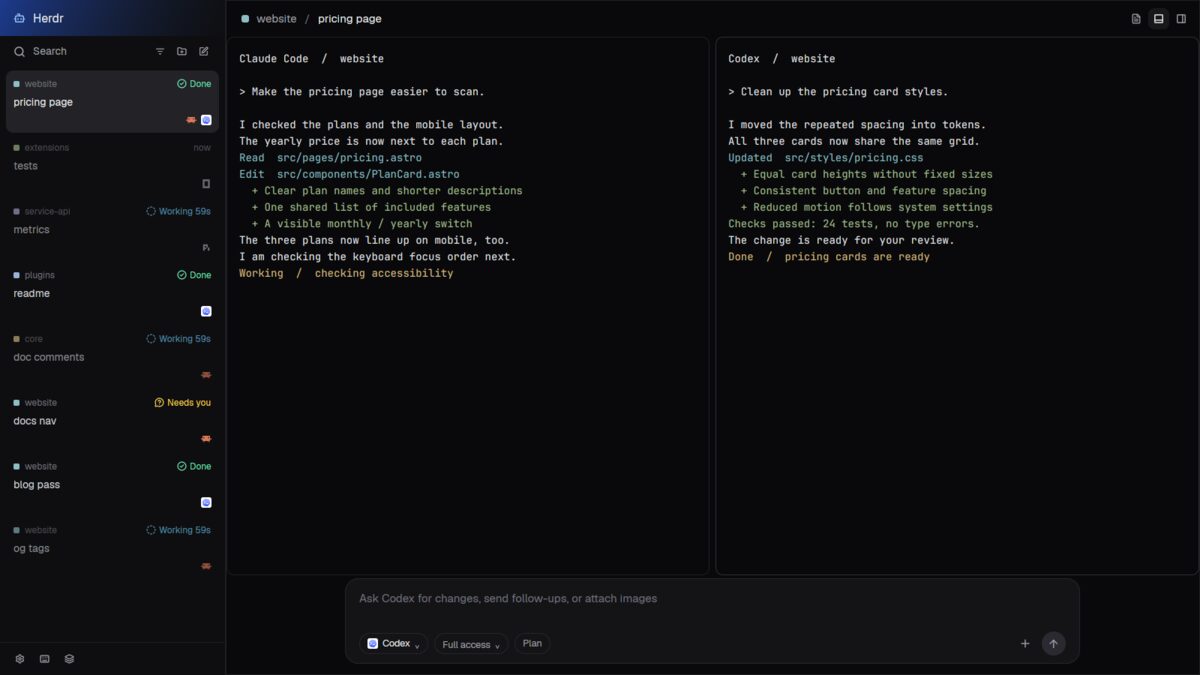
Task: Click 'Working / checking accessibility' status line
Action: coord(346,273)
